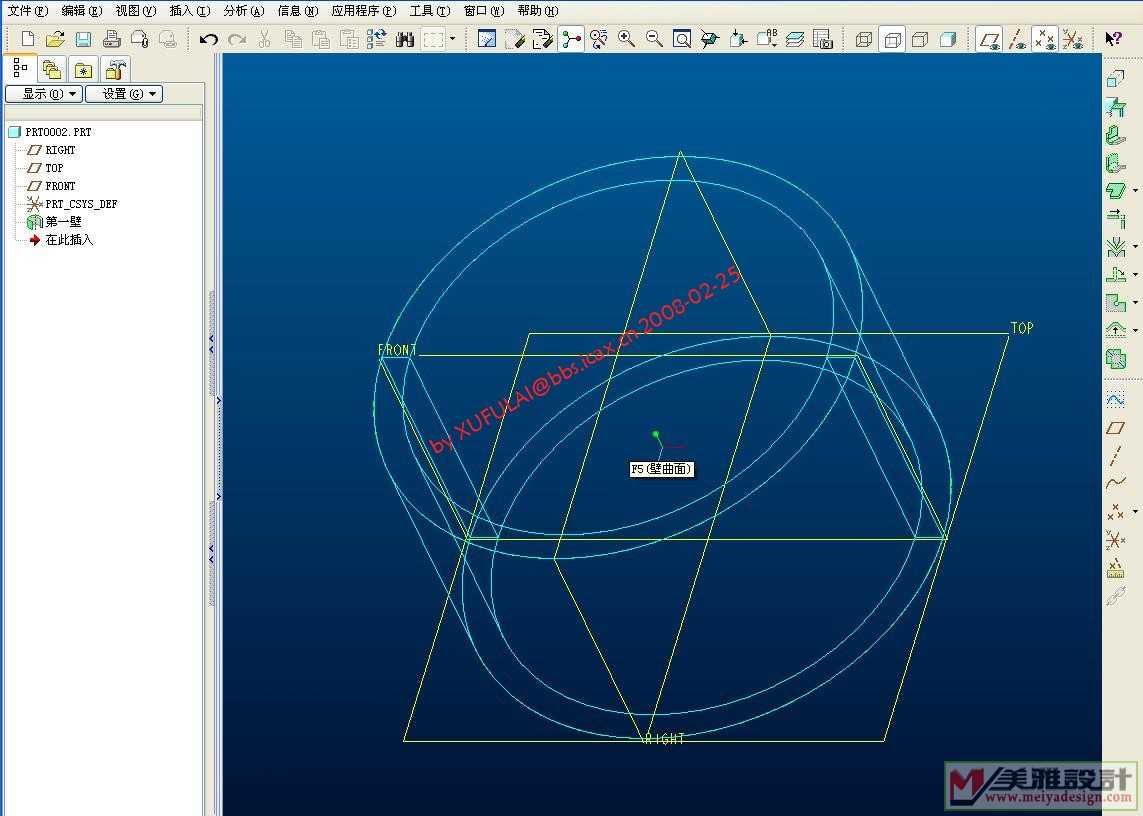Viewport: 1143px width, 816px height.
Task: Toggle coordinate systems display
Action: click(x=1072, y=39)
